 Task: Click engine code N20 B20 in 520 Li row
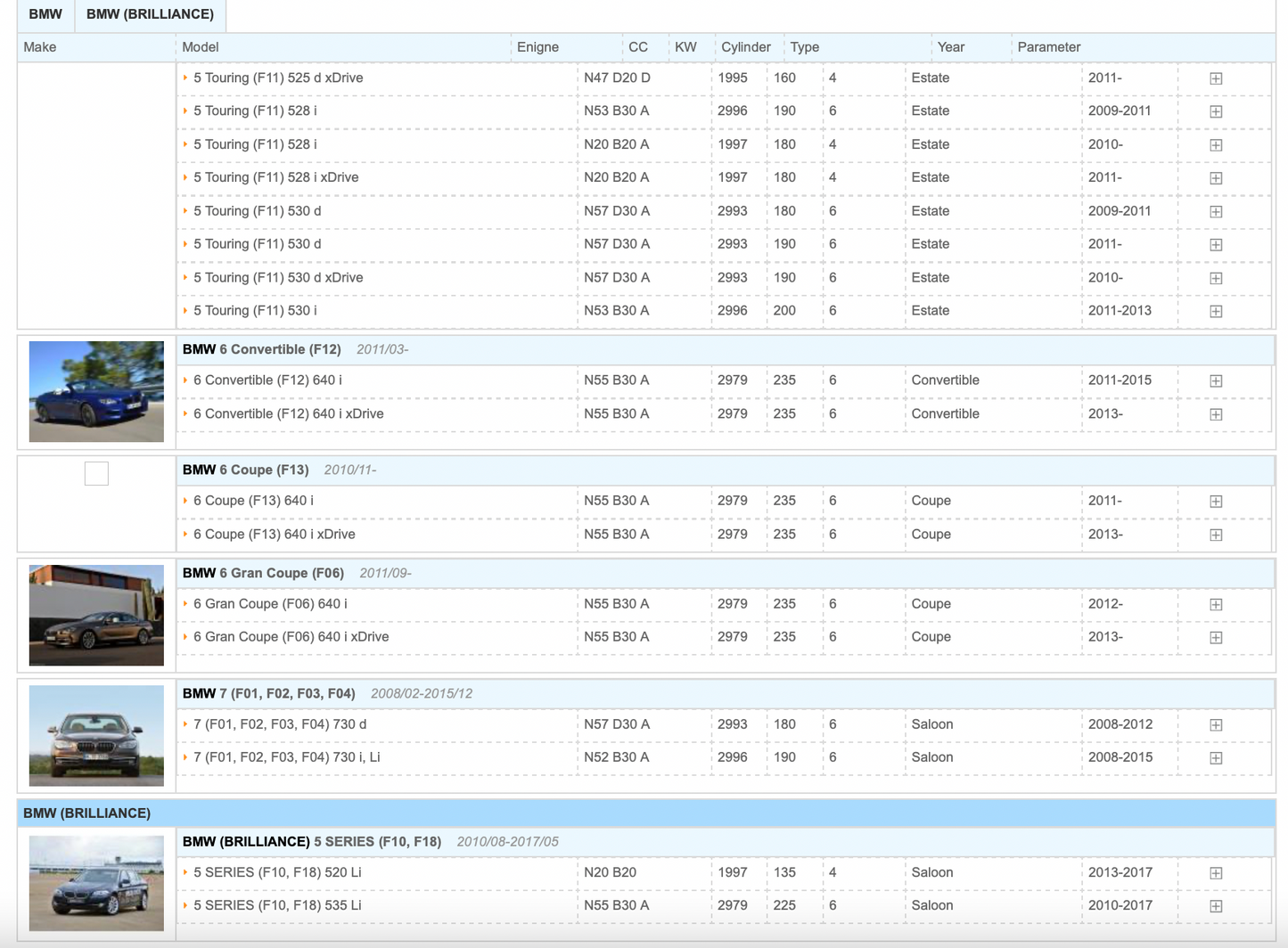click(610, 872)
